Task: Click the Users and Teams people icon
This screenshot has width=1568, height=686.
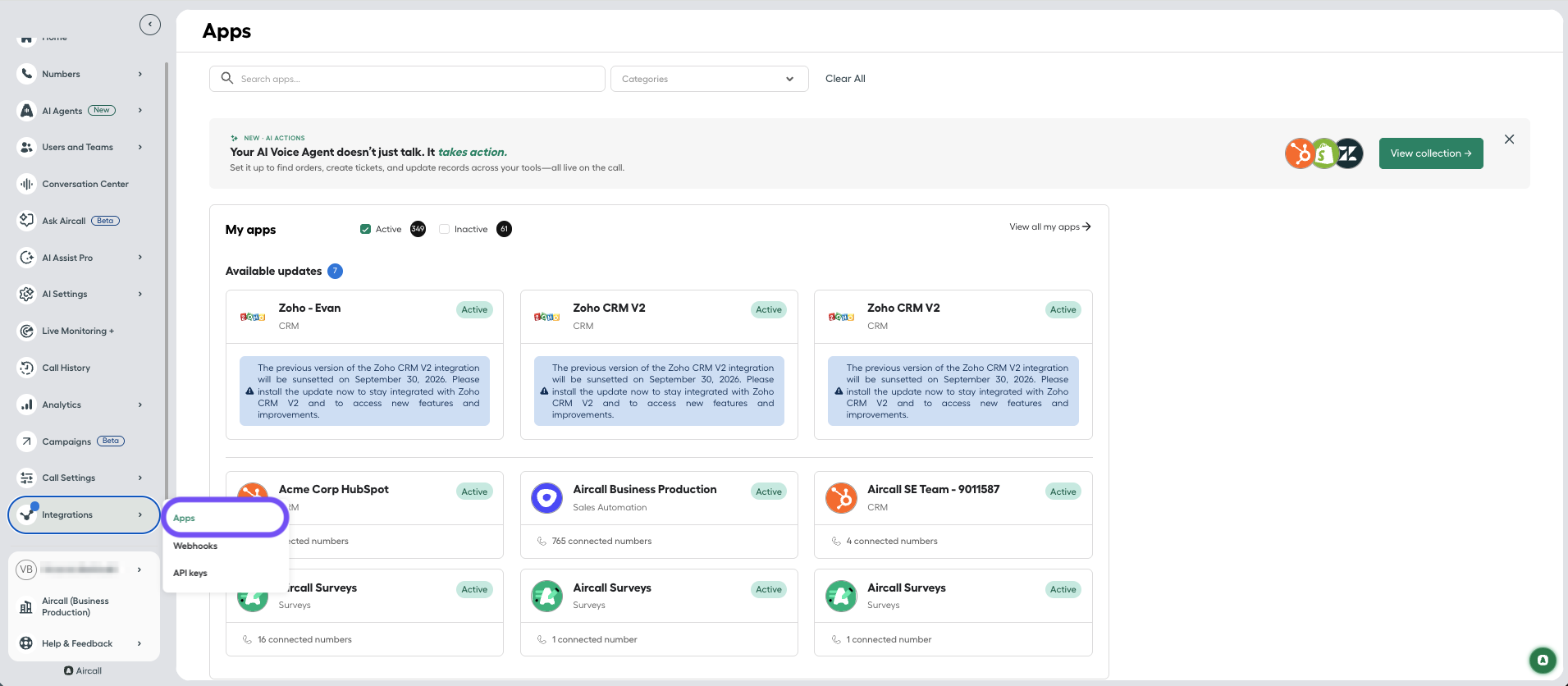Action: tap(26, 148)
